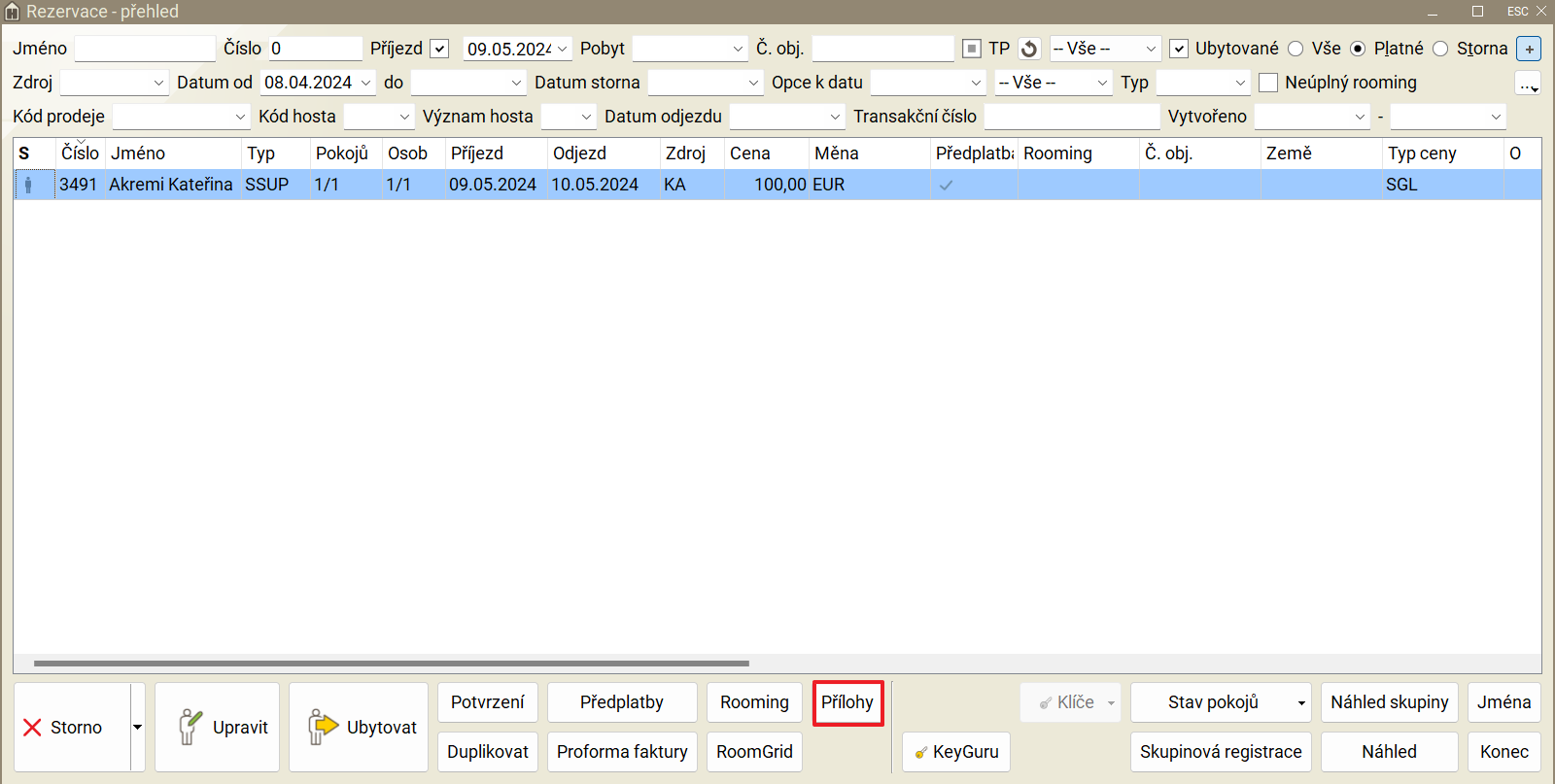Image resolution: width=1555 pixels, height=784 pixels.
Task: Click the Proforma faktury button
Action: (622, 752)
